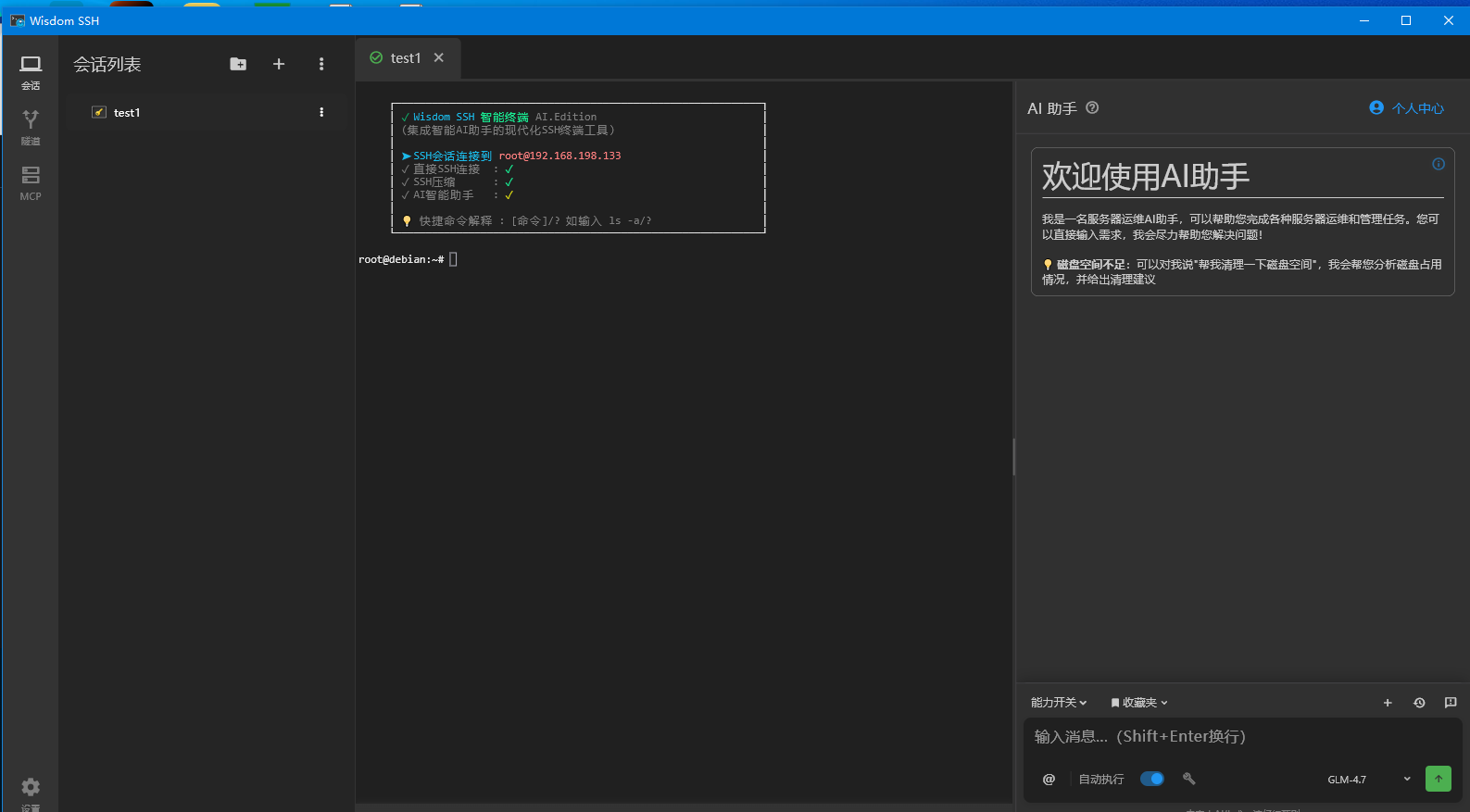
Task: Click the @ mention icon
Action: (x=1049, y=780)
